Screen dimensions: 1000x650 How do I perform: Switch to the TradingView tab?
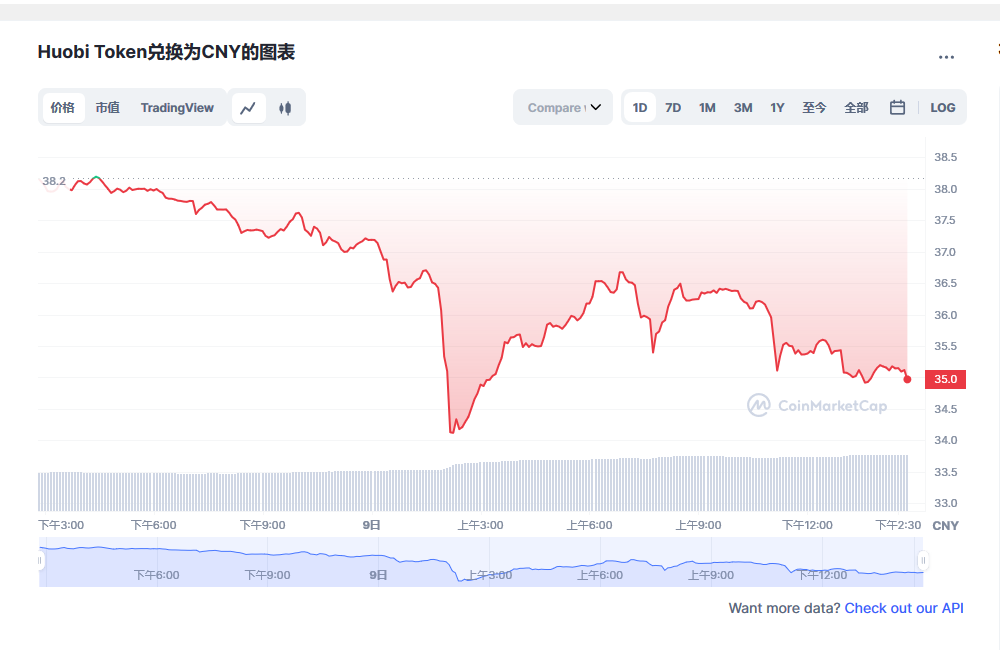click(177, 107)
